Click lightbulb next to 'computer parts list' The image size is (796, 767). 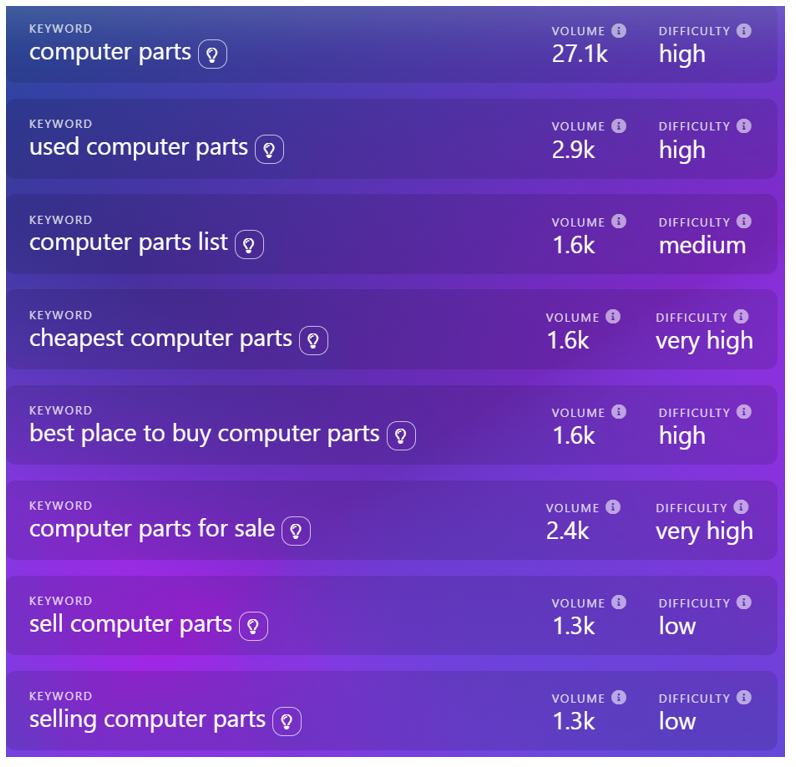249,245
